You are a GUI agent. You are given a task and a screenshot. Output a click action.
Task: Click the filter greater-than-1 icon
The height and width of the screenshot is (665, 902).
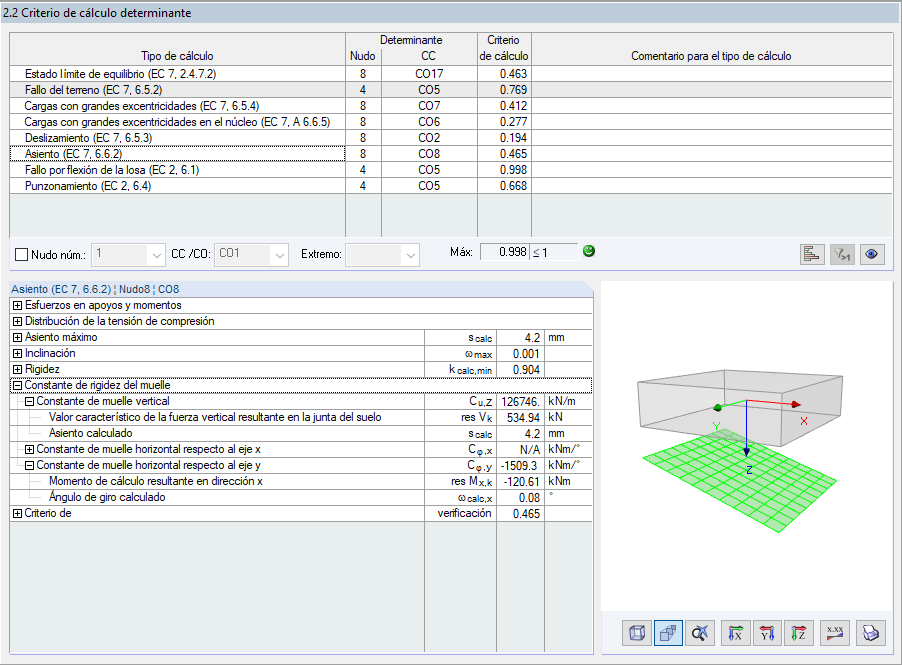click(x=842, y=254)
